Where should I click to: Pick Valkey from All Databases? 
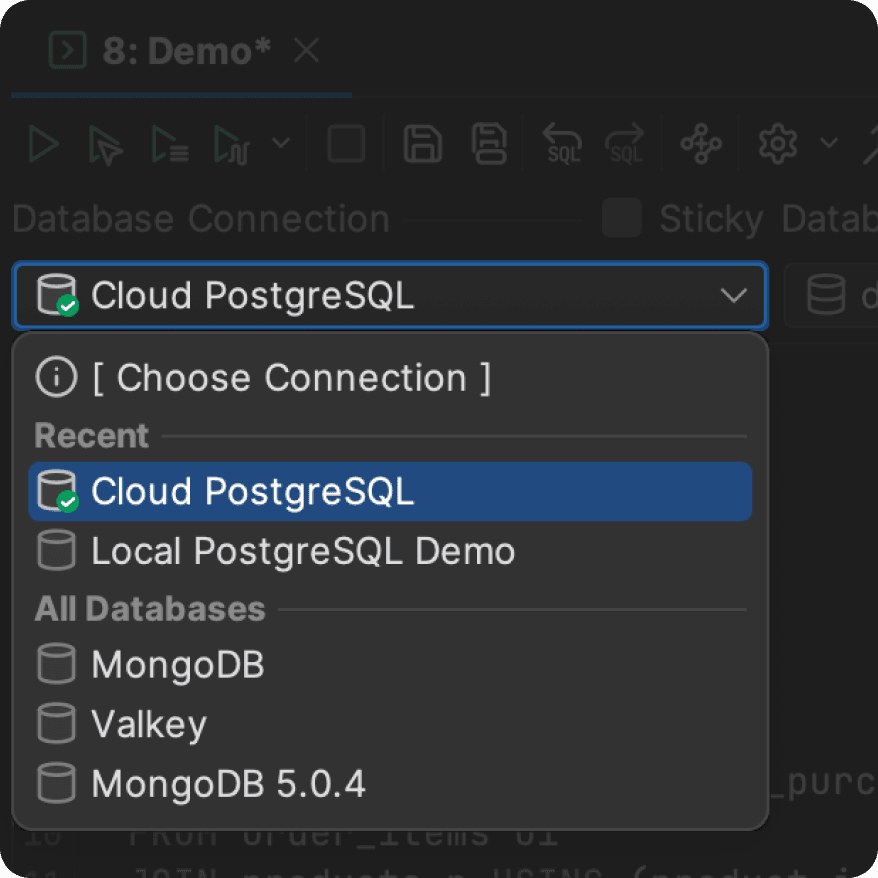148,724
